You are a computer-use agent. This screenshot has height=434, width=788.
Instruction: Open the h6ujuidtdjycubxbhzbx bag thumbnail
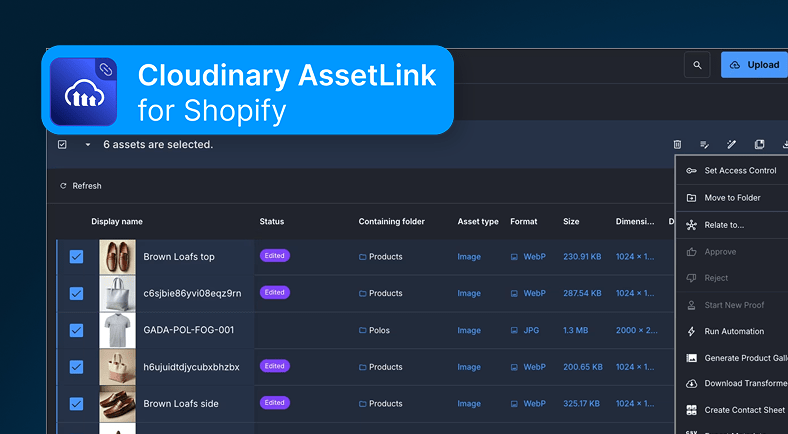tap(117, 367)
